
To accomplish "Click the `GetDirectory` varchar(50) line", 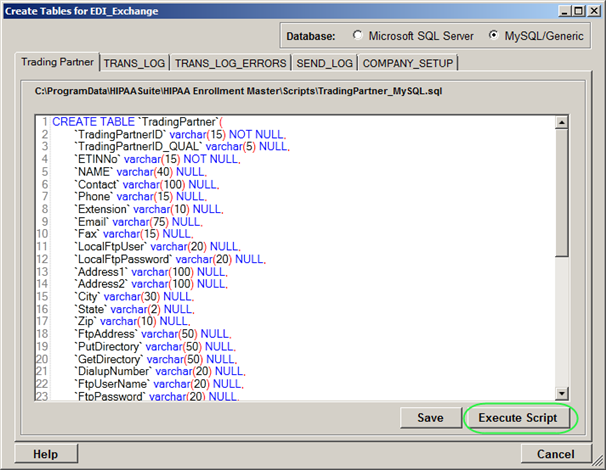I will (x=155, y=359).
